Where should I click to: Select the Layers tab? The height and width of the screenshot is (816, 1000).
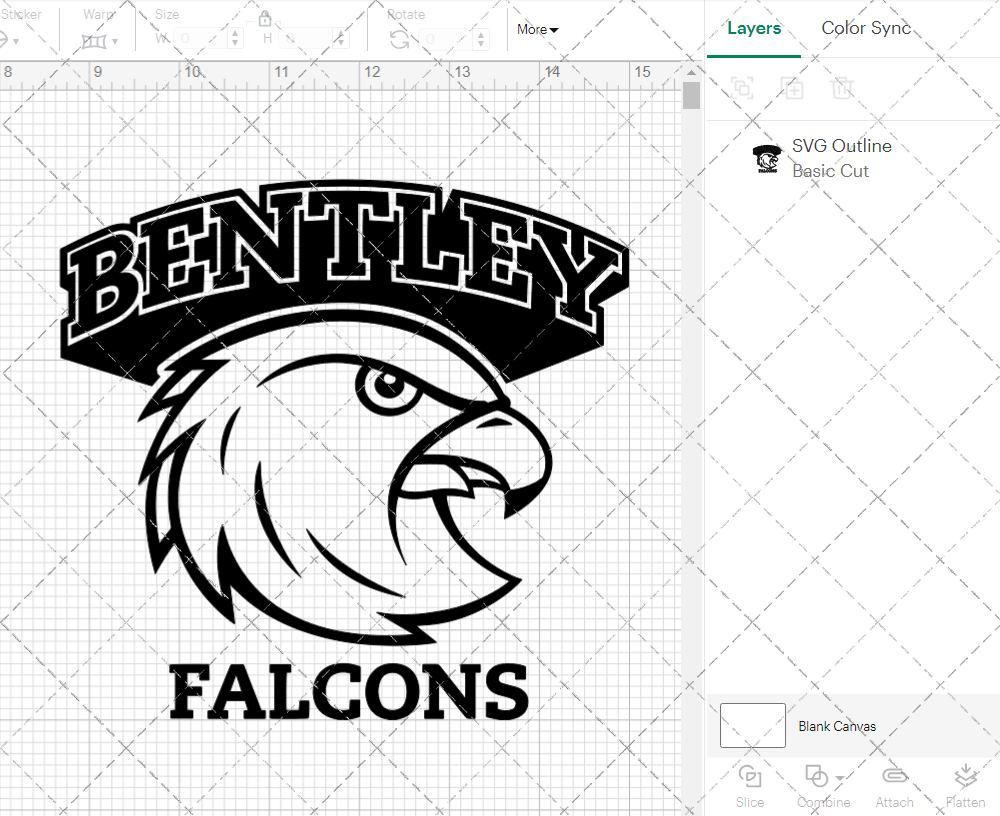click(754, 28)
